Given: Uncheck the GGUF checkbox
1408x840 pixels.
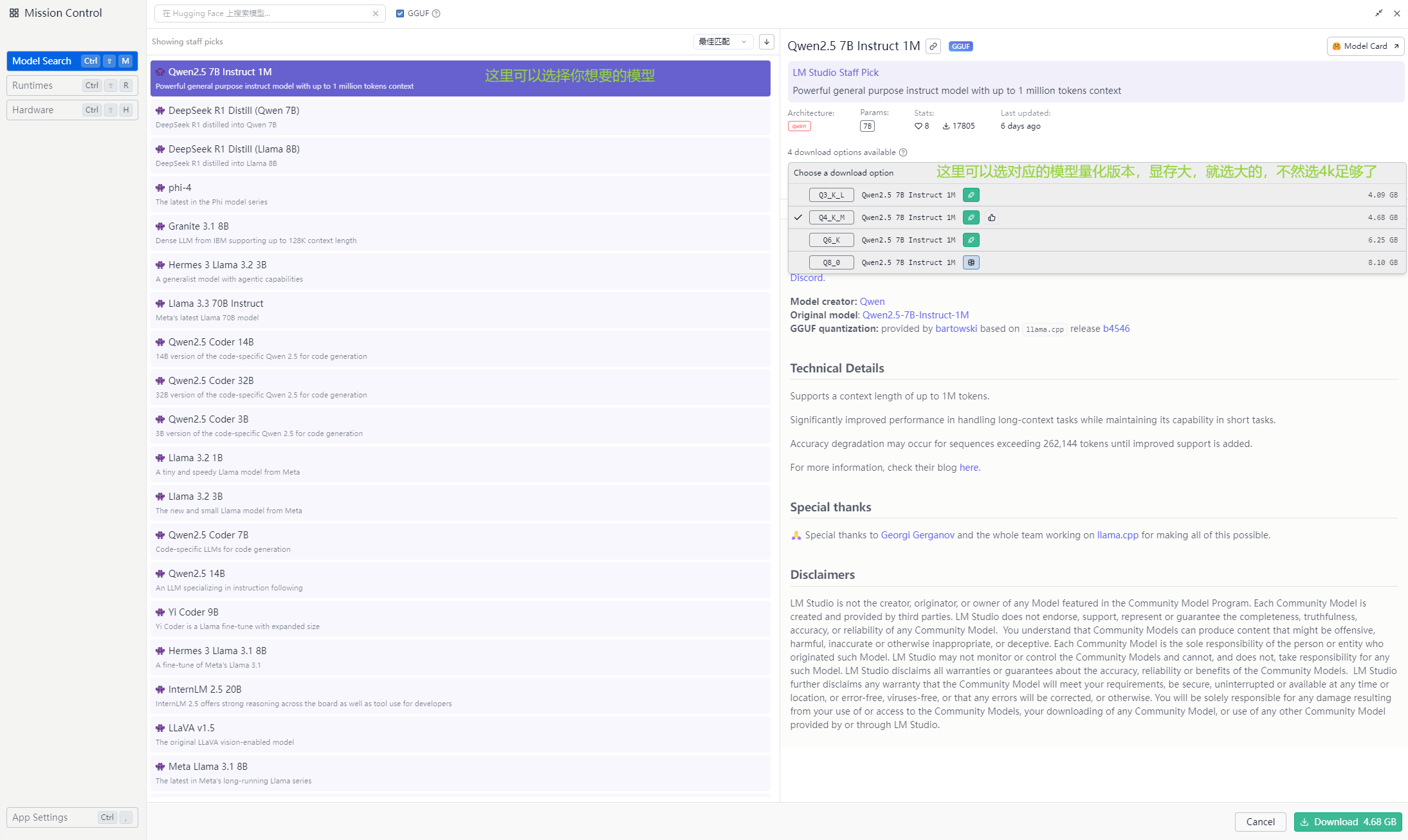Looking at the screenshot, I should [400, 14].
